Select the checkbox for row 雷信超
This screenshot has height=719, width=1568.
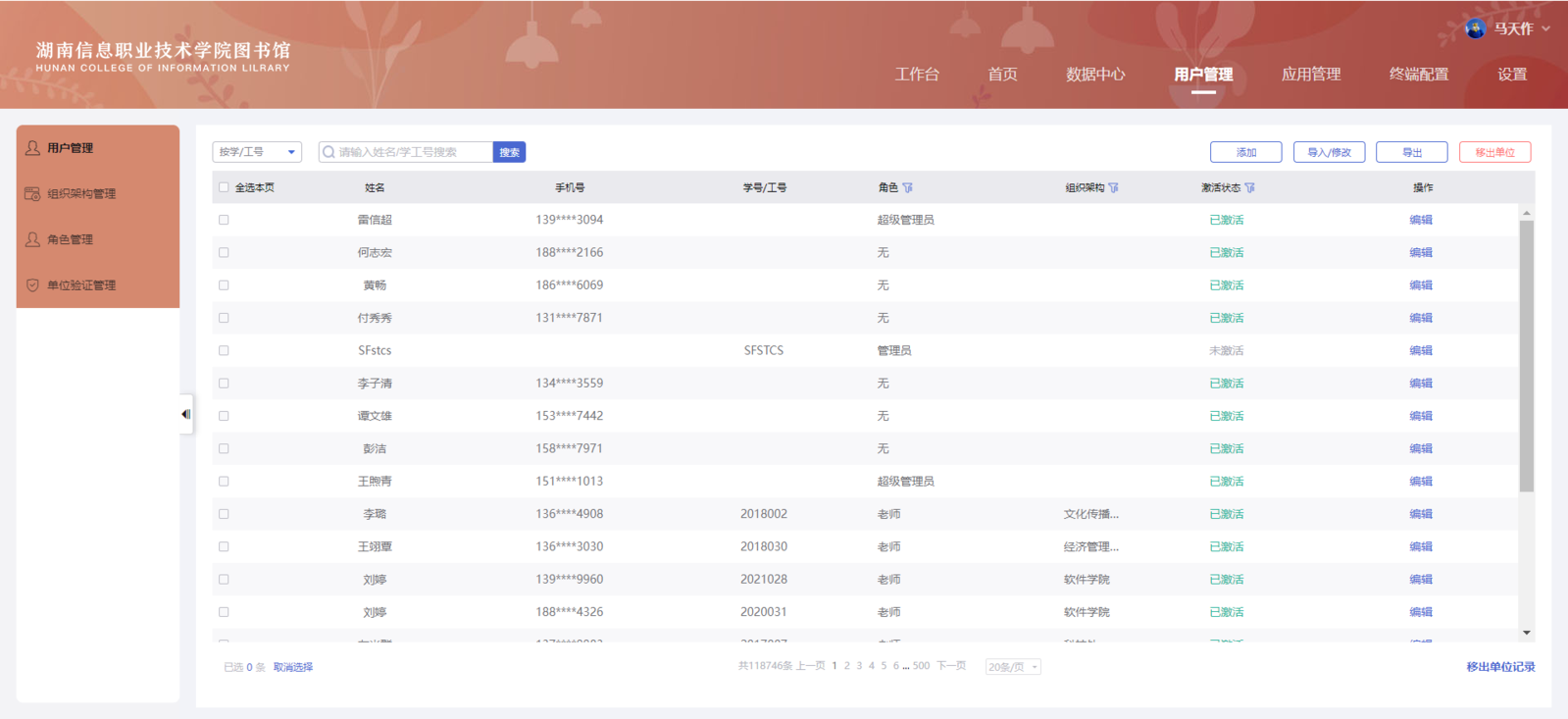coord(224,220)
